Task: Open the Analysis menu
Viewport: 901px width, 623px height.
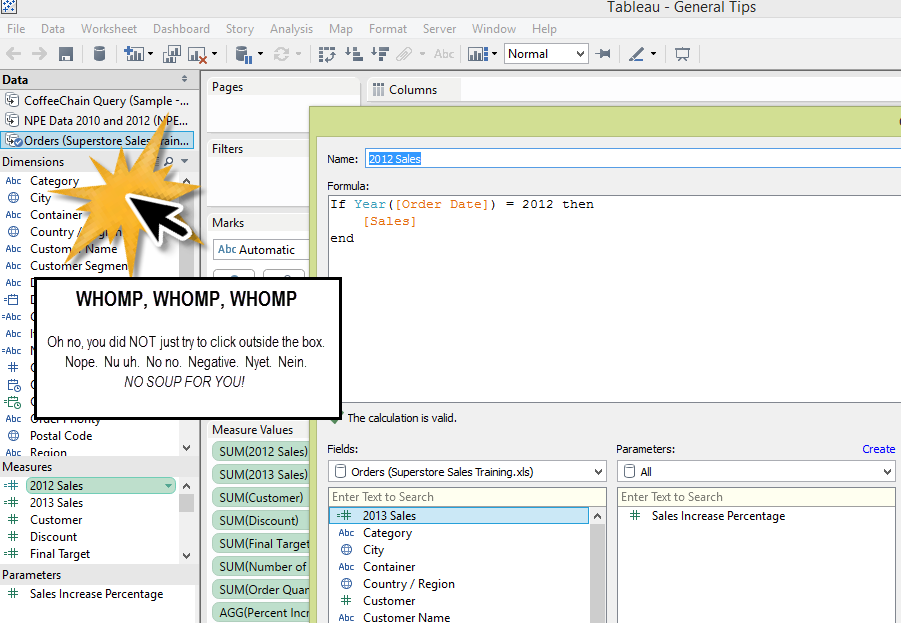Action: (291, 29)
